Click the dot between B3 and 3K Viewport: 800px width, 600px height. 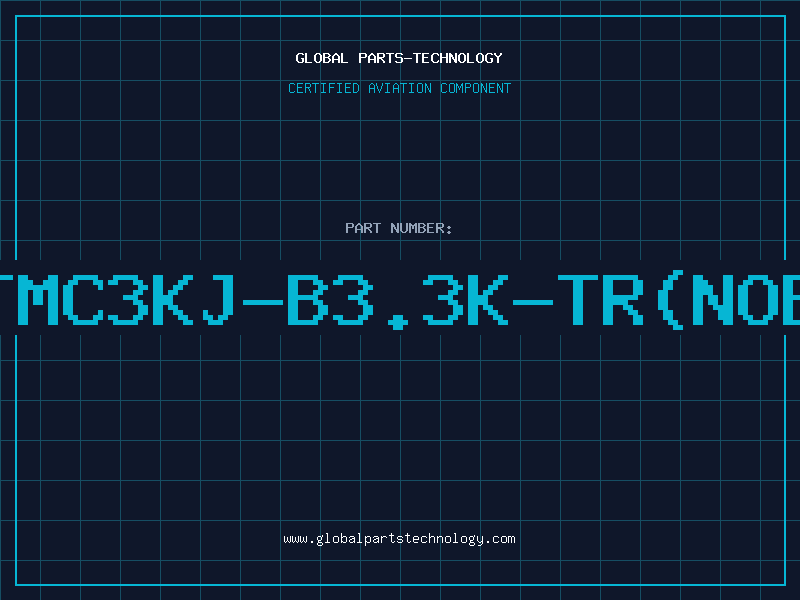click(398, 323)
